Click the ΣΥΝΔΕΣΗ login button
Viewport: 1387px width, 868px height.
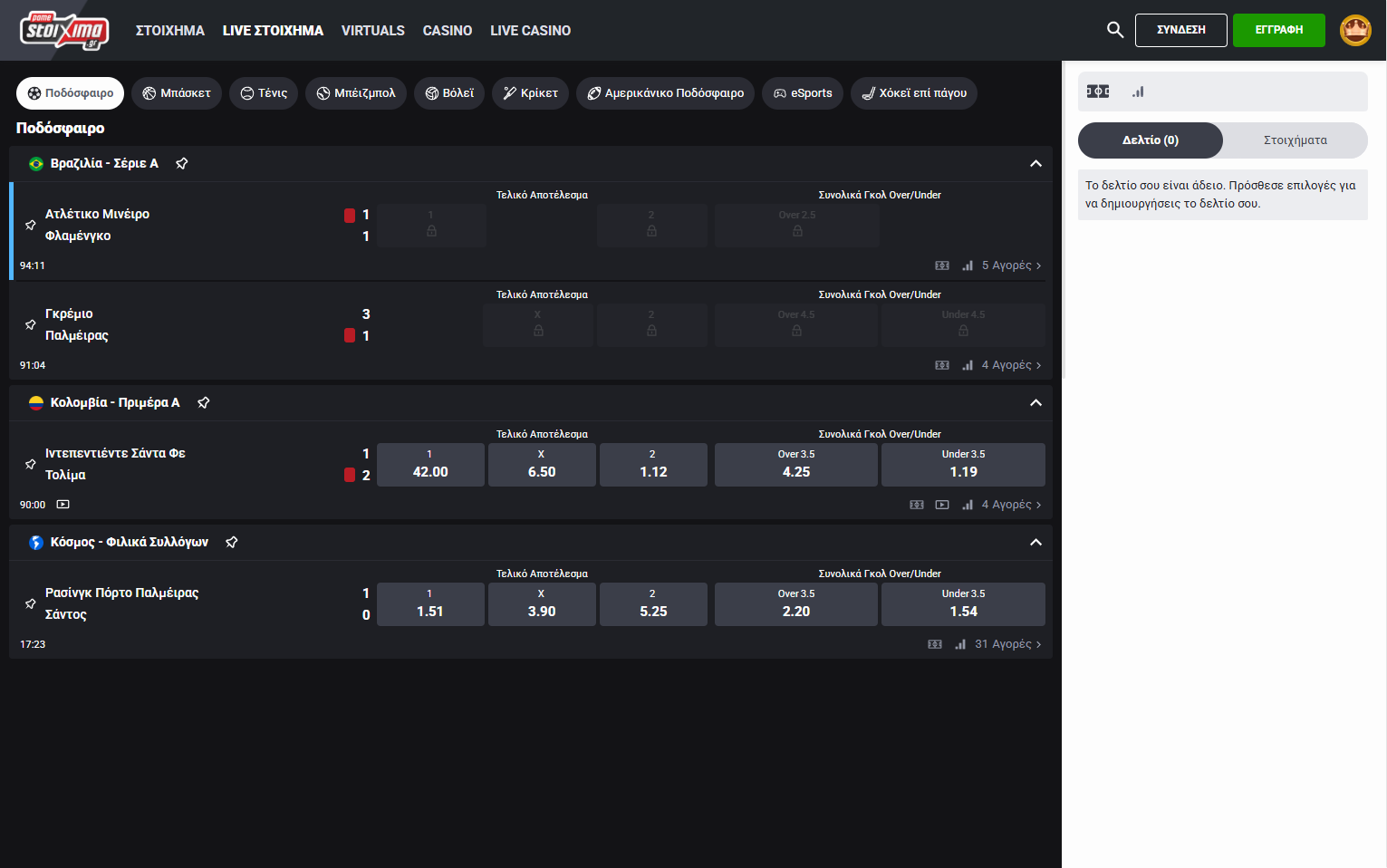(1180, 30)
